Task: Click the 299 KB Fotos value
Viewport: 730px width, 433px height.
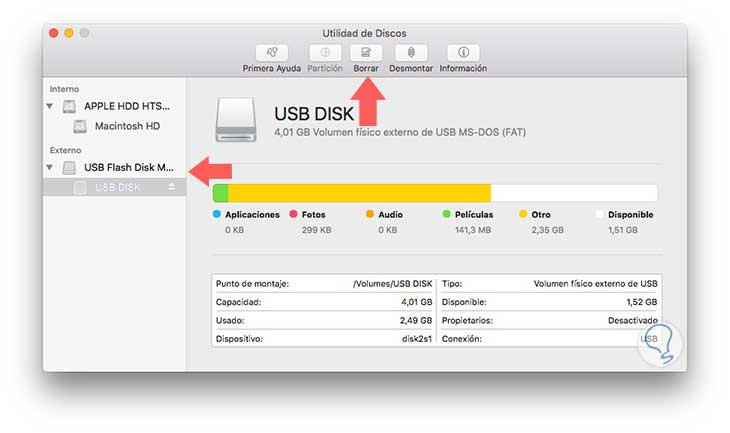Action: pyautogui.click(x=316, y=230)
